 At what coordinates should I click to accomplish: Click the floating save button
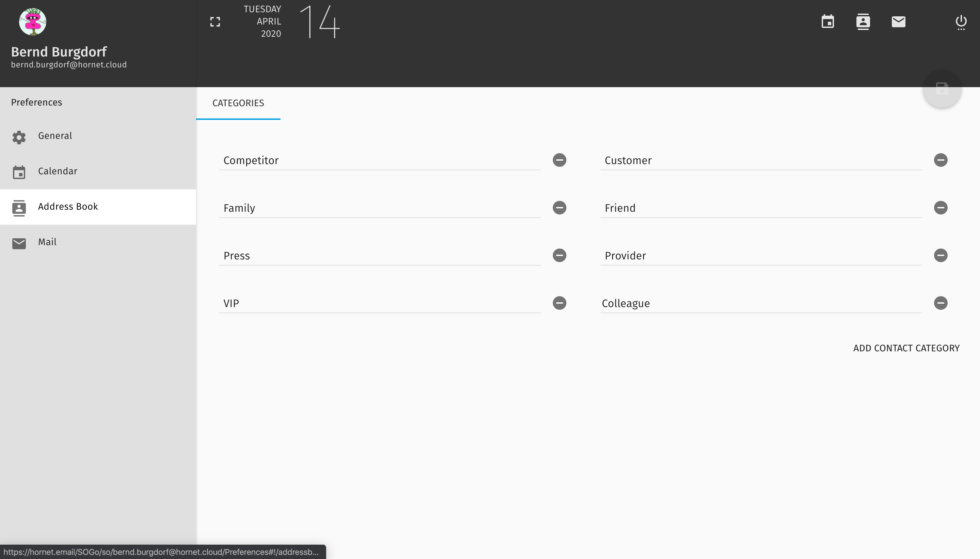click(x=941, y=89)
